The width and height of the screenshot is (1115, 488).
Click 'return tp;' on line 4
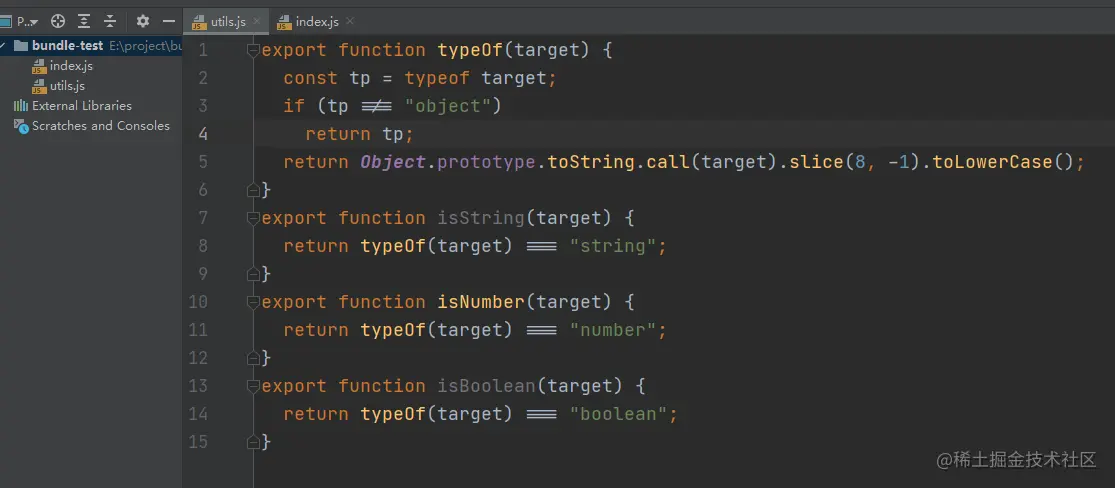click(360, 134)
